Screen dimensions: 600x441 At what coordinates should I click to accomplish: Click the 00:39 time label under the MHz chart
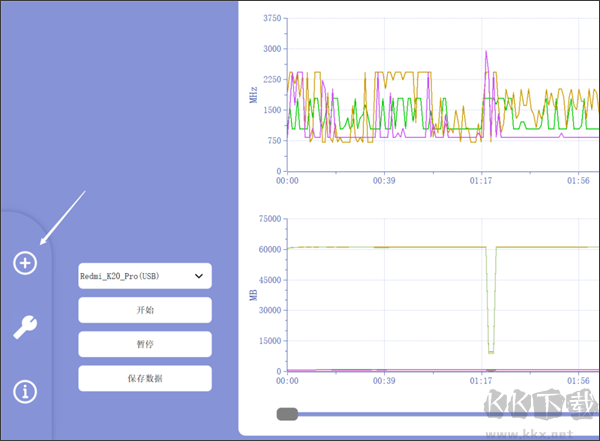click(x=384, y=181)
